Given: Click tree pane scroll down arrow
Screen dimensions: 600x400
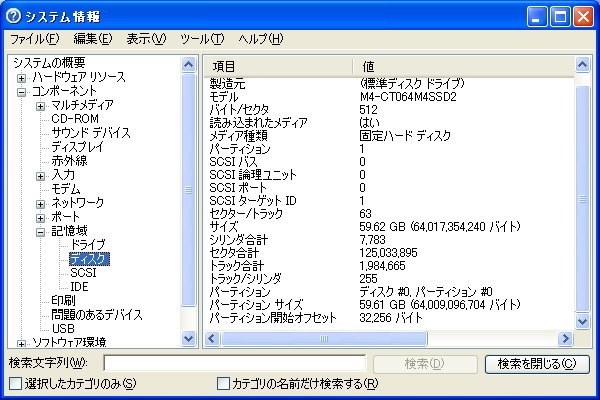Looking at the screenshot, I should click(188, 338).
